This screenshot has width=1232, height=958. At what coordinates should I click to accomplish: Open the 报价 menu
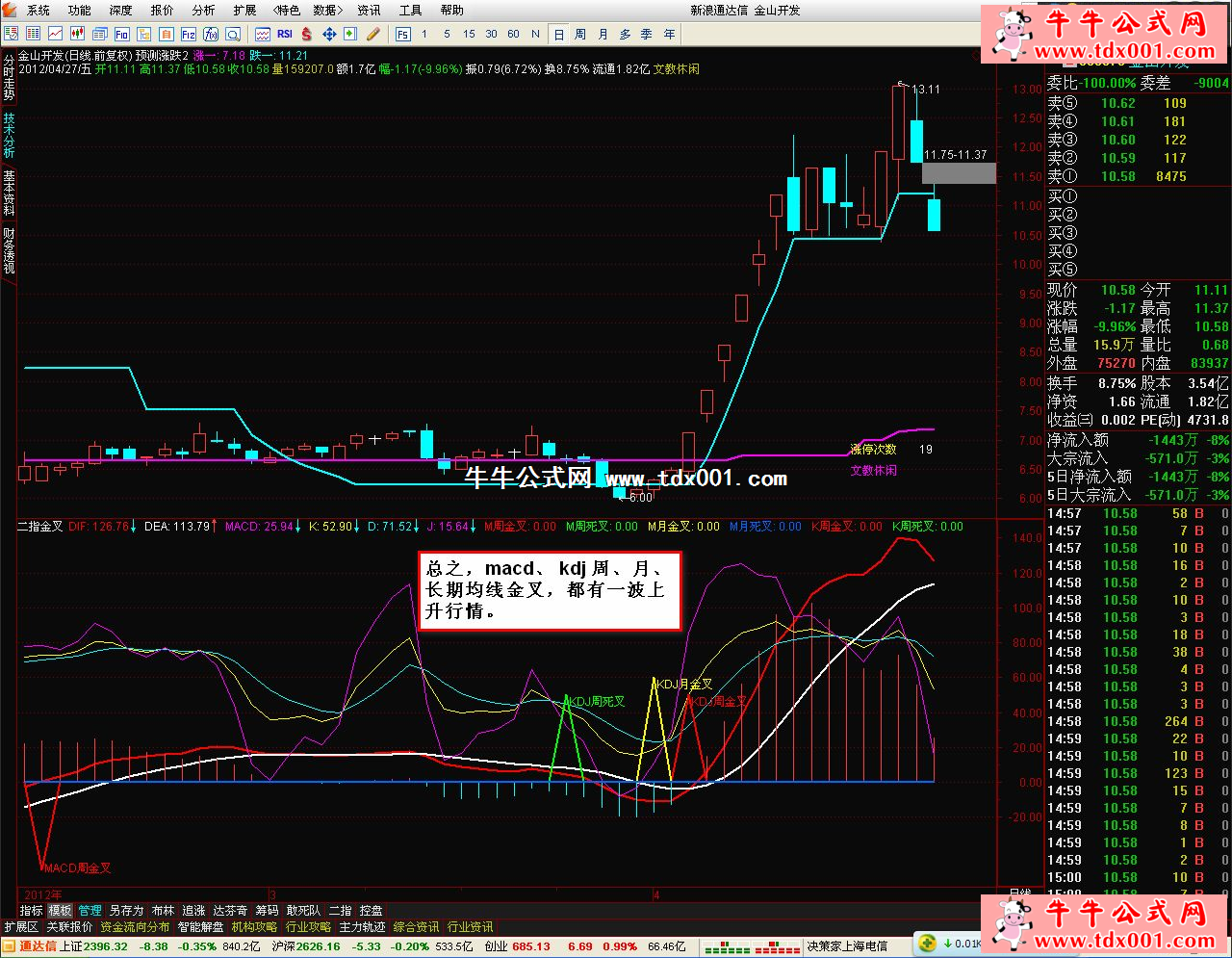click(x=163, y=10)
